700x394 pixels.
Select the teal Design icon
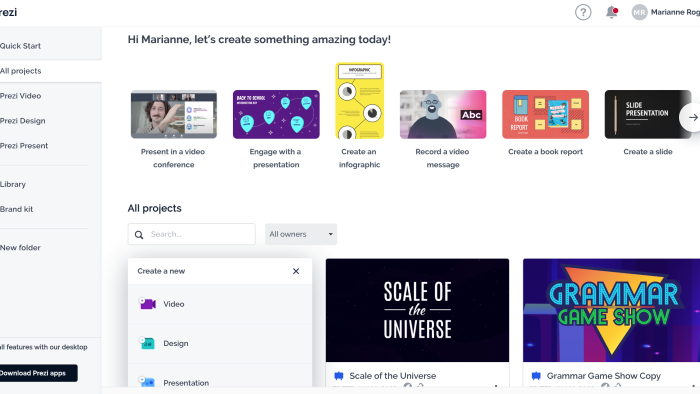(147, 343)
